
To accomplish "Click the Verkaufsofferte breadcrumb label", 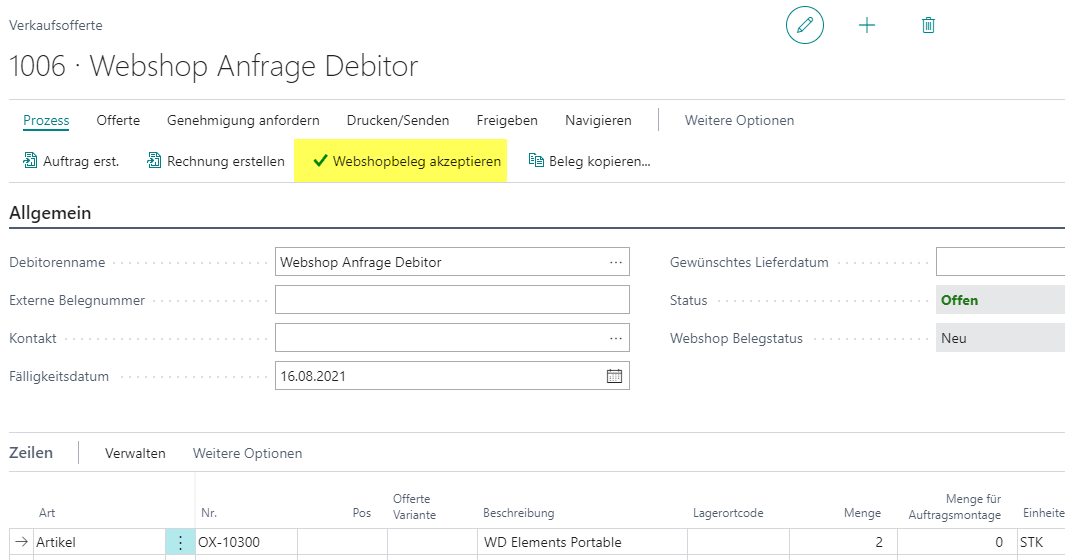I will [56, 25].
